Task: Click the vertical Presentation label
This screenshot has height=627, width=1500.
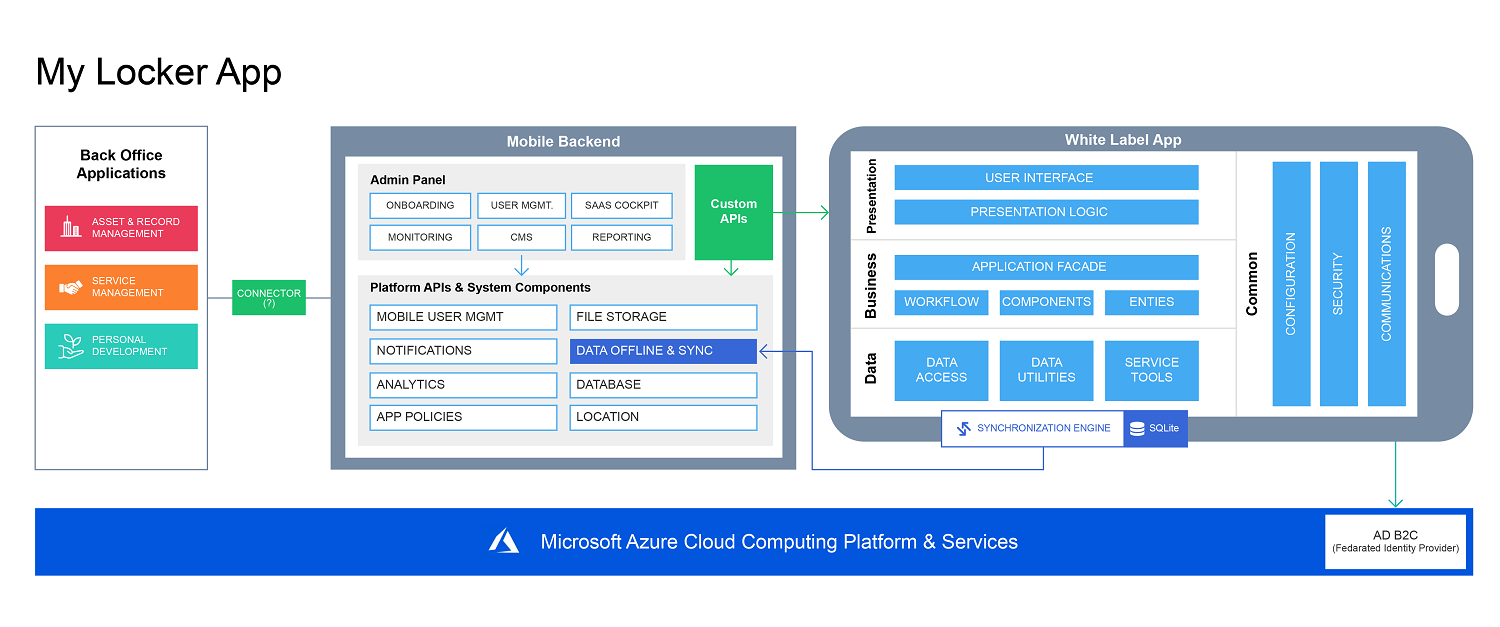Action: click(x=871, y=196)
